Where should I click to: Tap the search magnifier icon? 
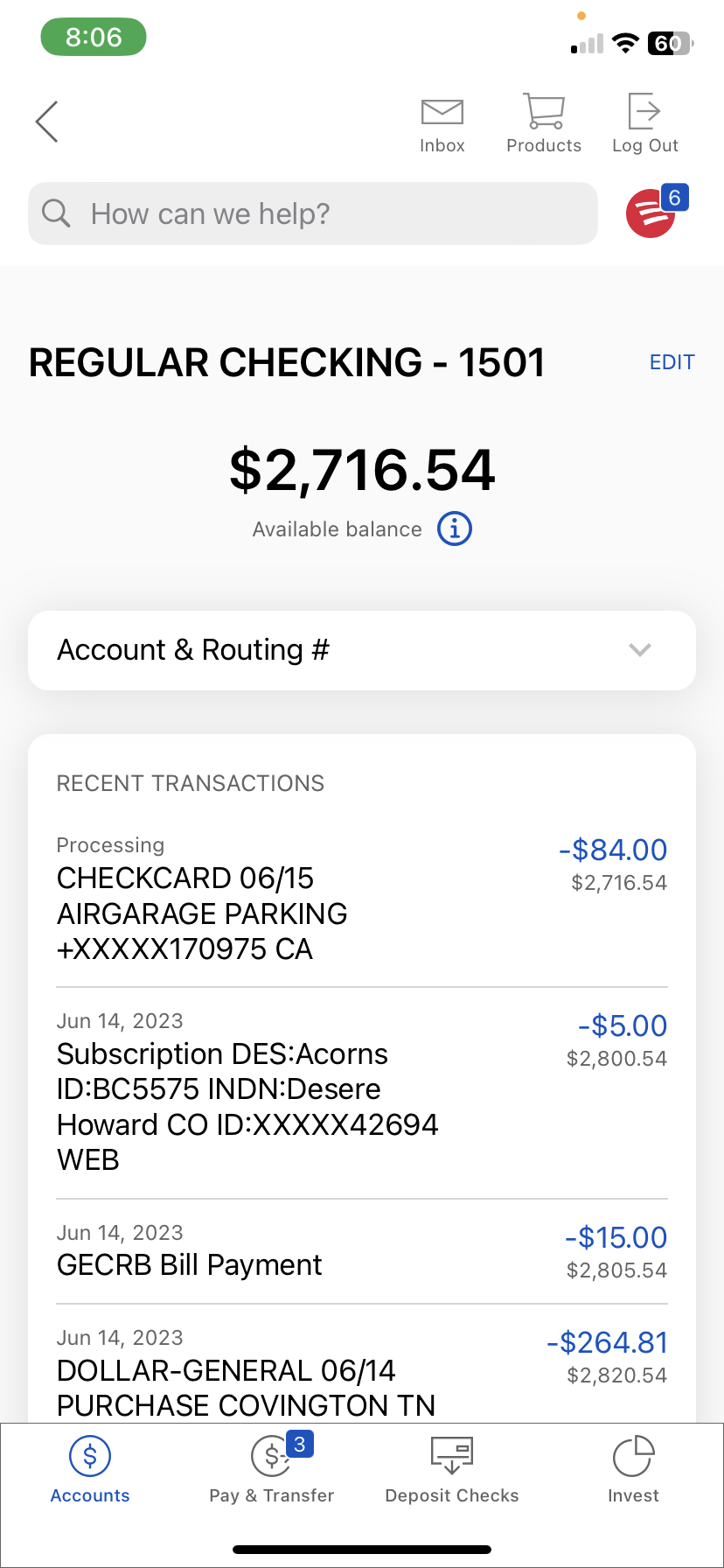56,213
